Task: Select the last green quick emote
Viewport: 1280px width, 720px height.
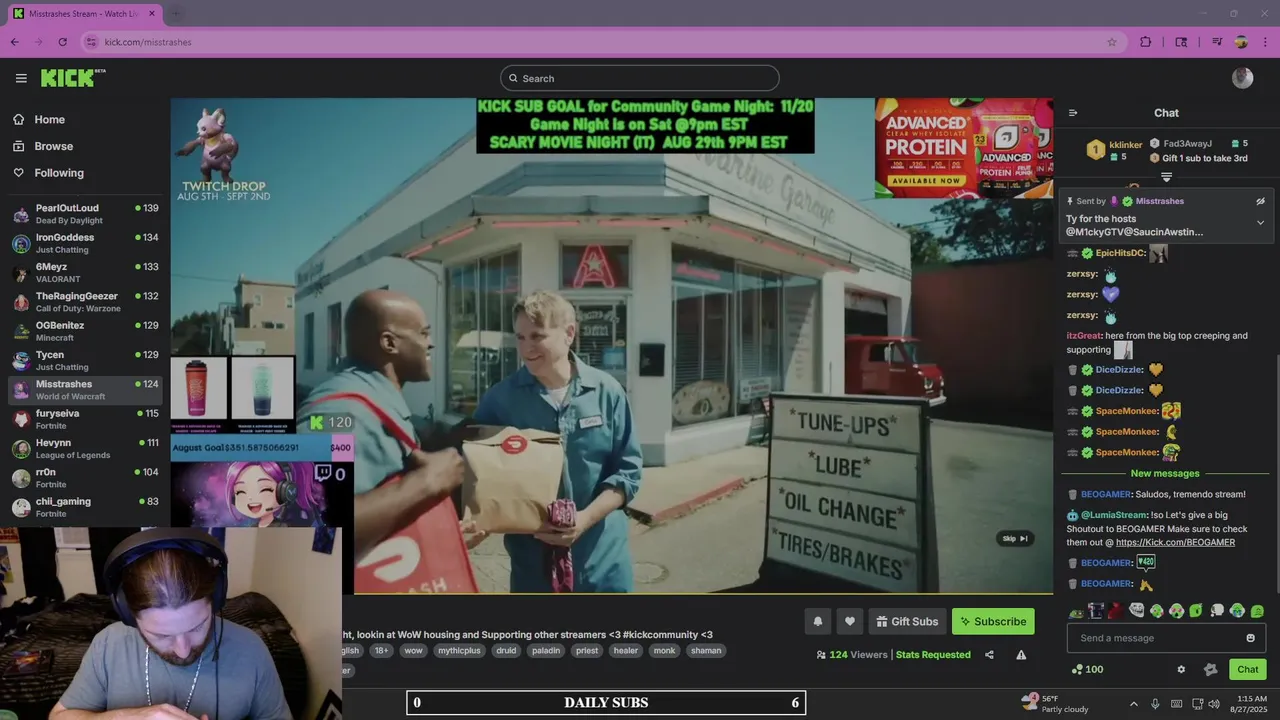Action: pos(1257,611)
